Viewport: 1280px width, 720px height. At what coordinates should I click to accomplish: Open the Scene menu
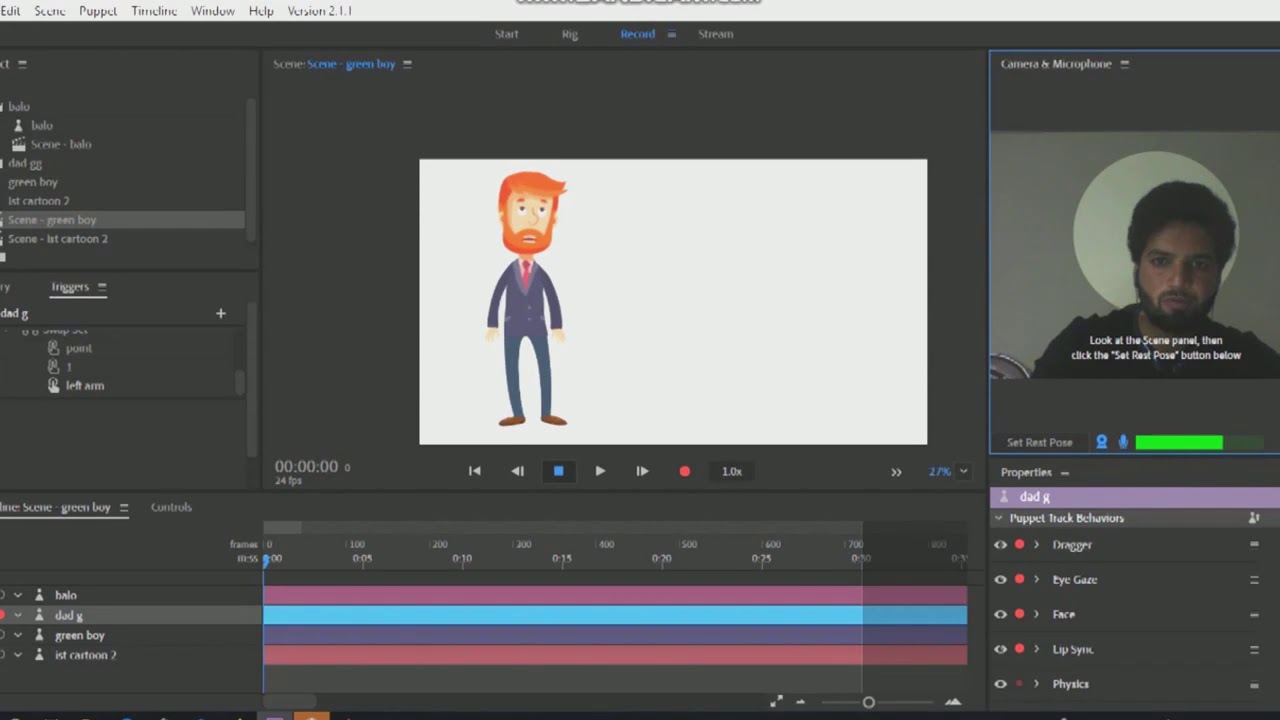(x=50, y=11)
